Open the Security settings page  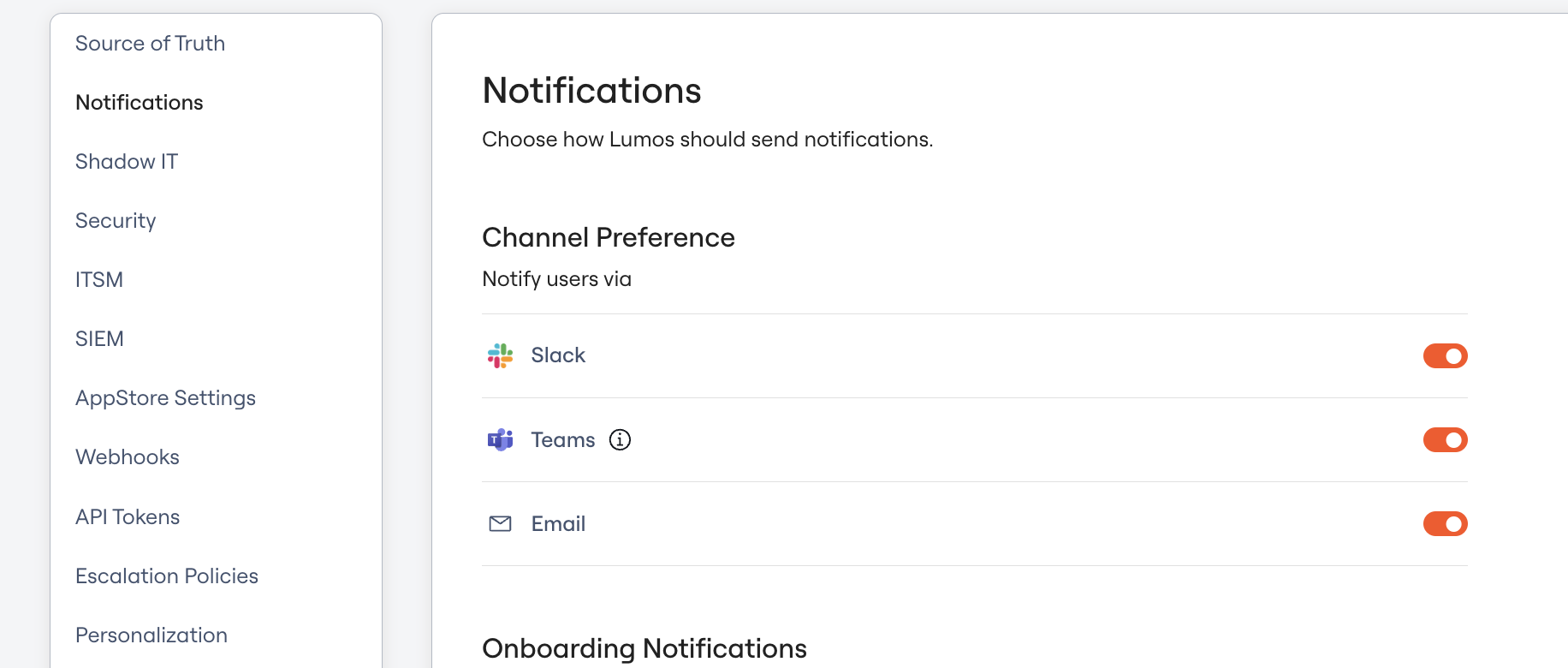pyautogui.click(x=116, y=220)
